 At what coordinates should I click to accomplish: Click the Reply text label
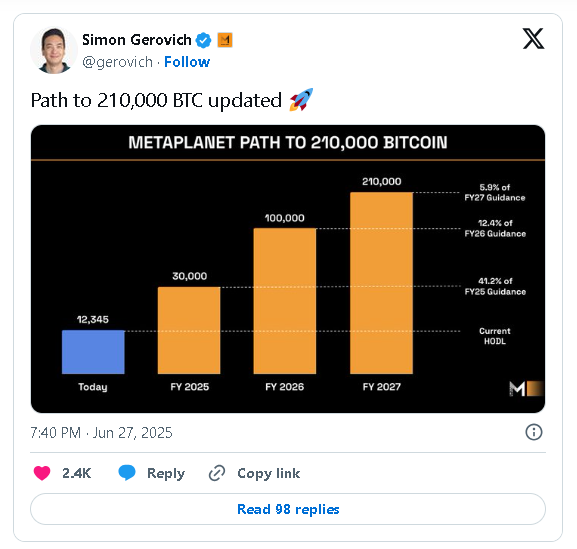[166, 473]
